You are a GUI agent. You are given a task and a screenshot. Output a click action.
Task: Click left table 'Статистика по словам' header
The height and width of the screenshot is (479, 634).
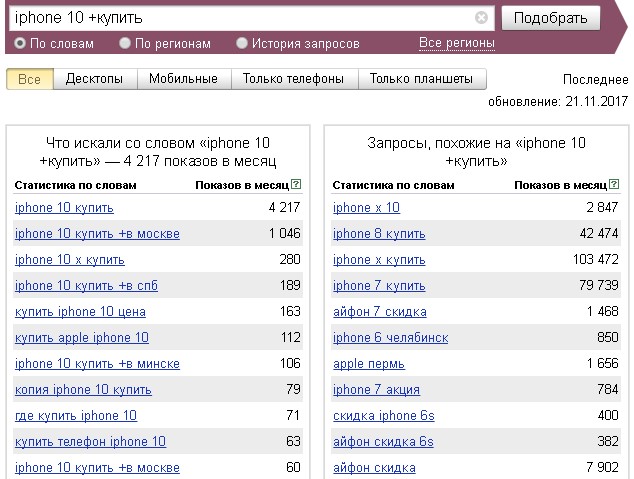pyautogui.click(x=75, y=185)
